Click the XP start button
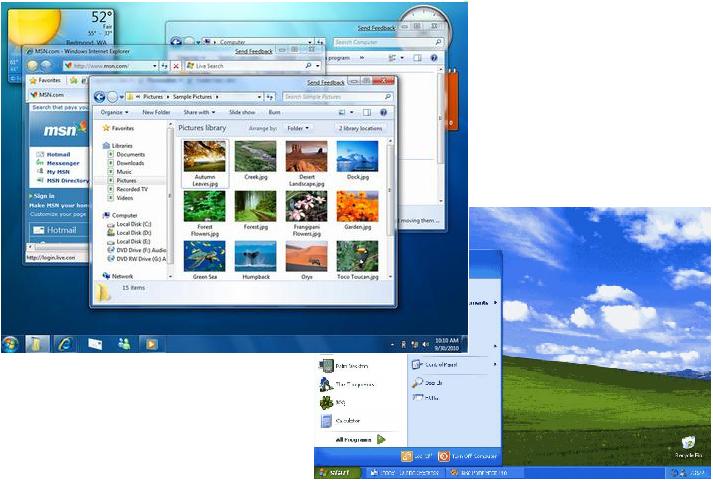This screenshot has height=481, width=713. (336, 473)
